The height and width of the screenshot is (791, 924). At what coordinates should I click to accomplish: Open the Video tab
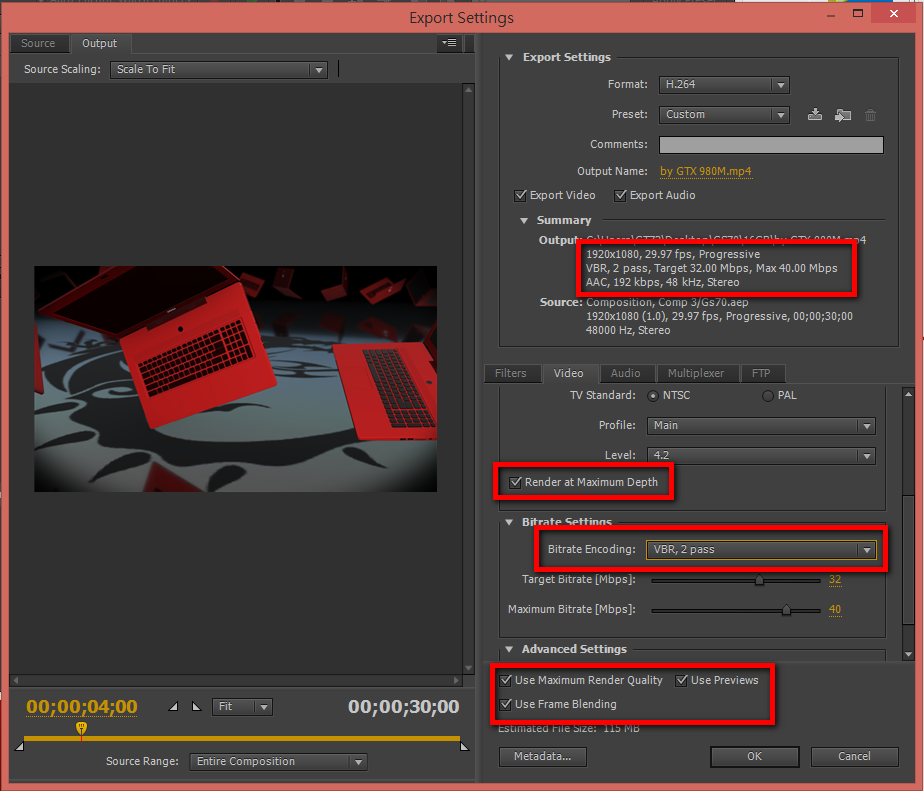click(569, 374)
